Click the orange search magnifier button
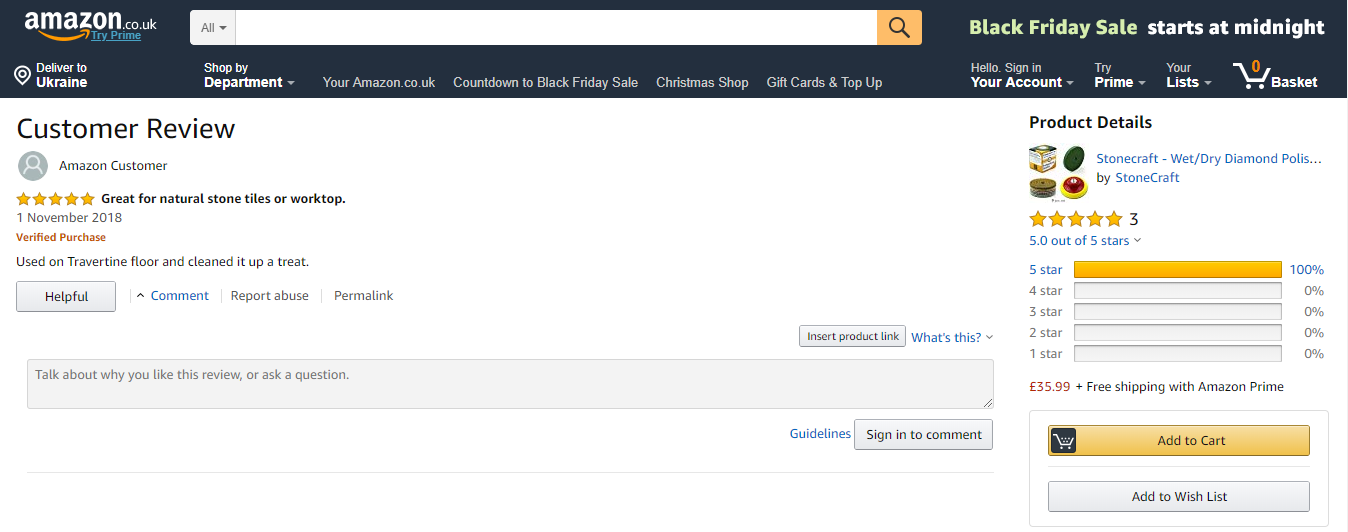 point(899,28)
